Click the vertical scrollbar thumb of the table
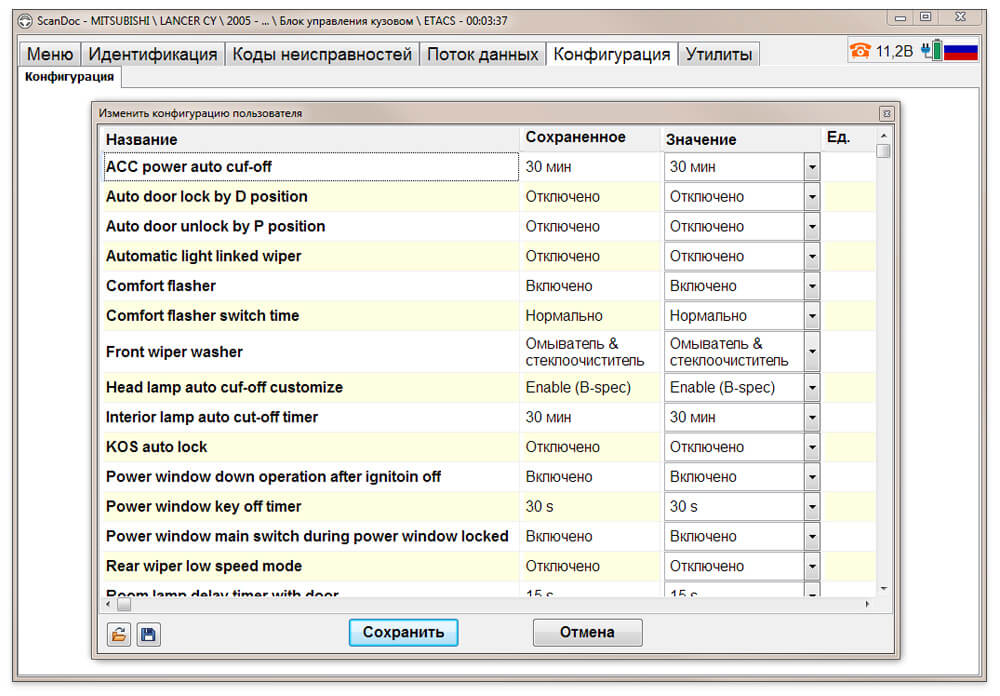This screenshot has height=696, width=1000. (x=883, y=152)
